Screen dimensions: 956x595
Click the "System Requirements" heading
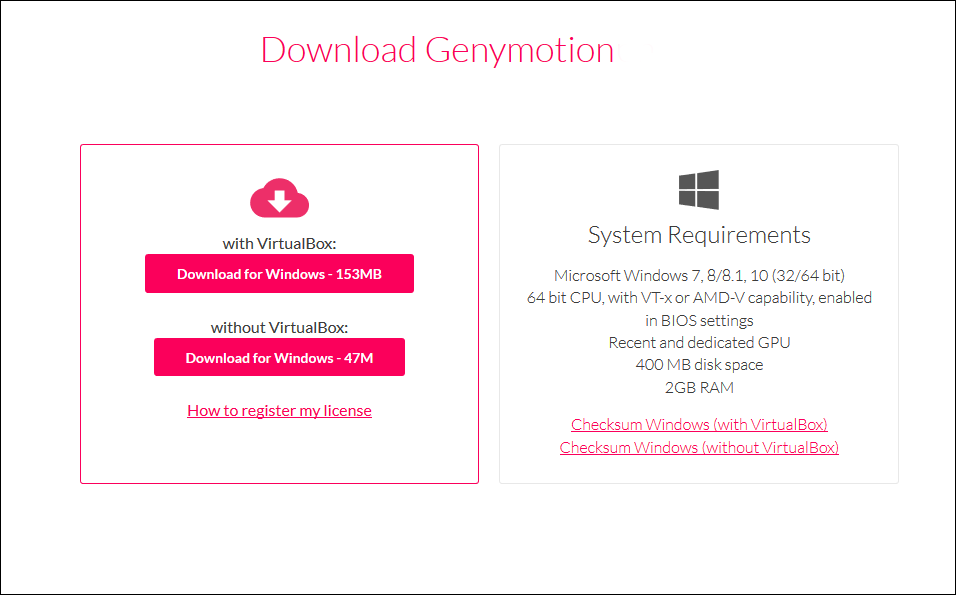click(x=698, y=234)
